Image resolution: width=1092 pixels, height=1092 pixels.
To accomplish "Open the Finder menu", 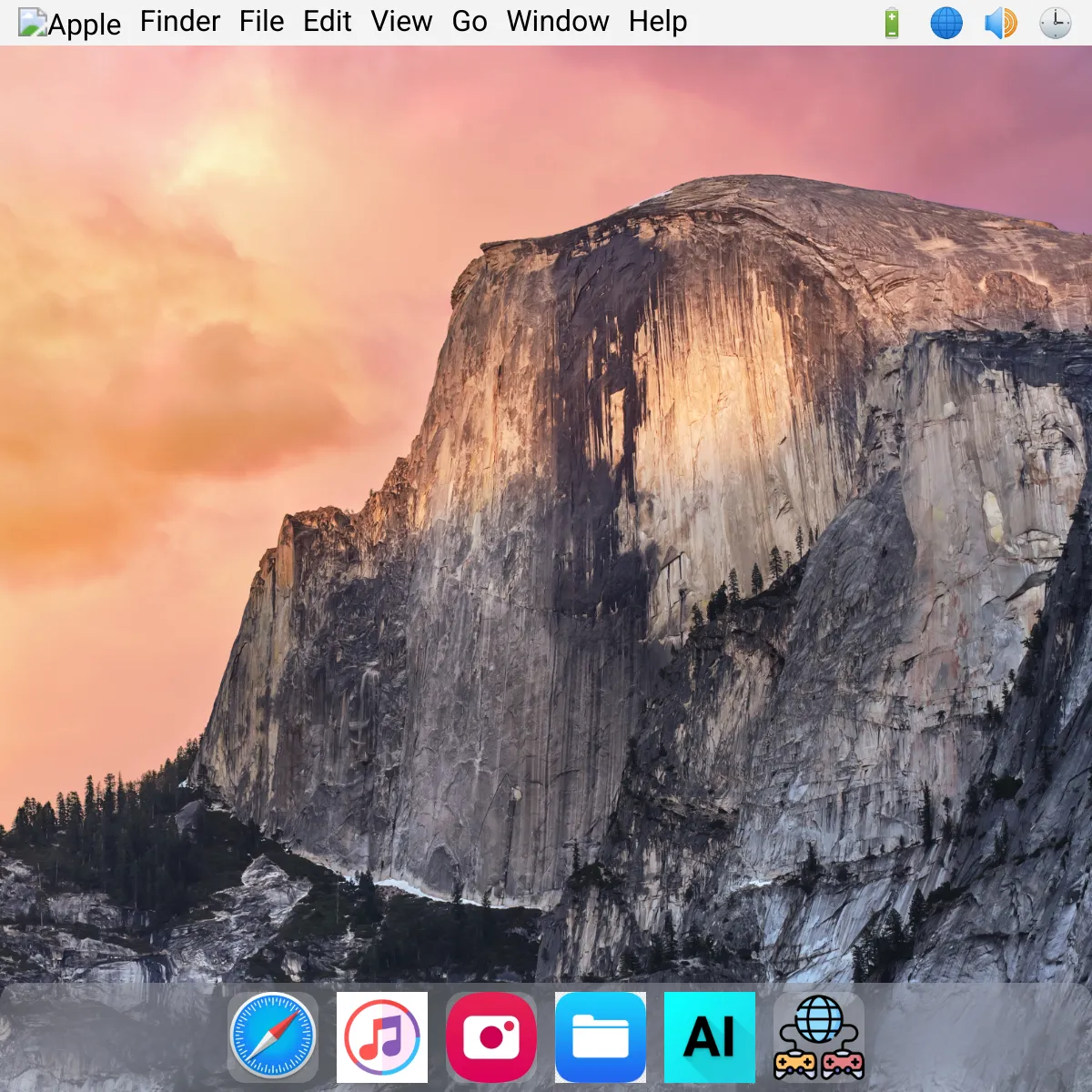I will [x=180, y=22].
